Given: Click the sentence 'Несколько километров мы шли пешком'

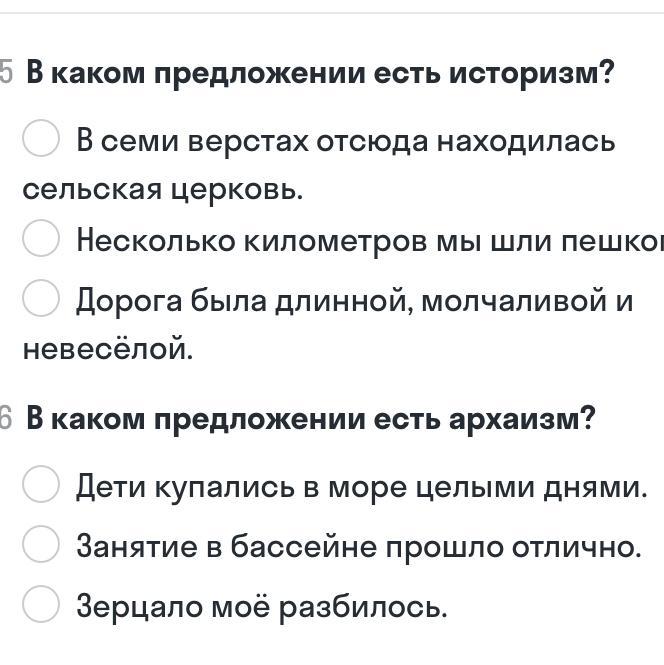Looking at the screenshot, I should point(370,240).
